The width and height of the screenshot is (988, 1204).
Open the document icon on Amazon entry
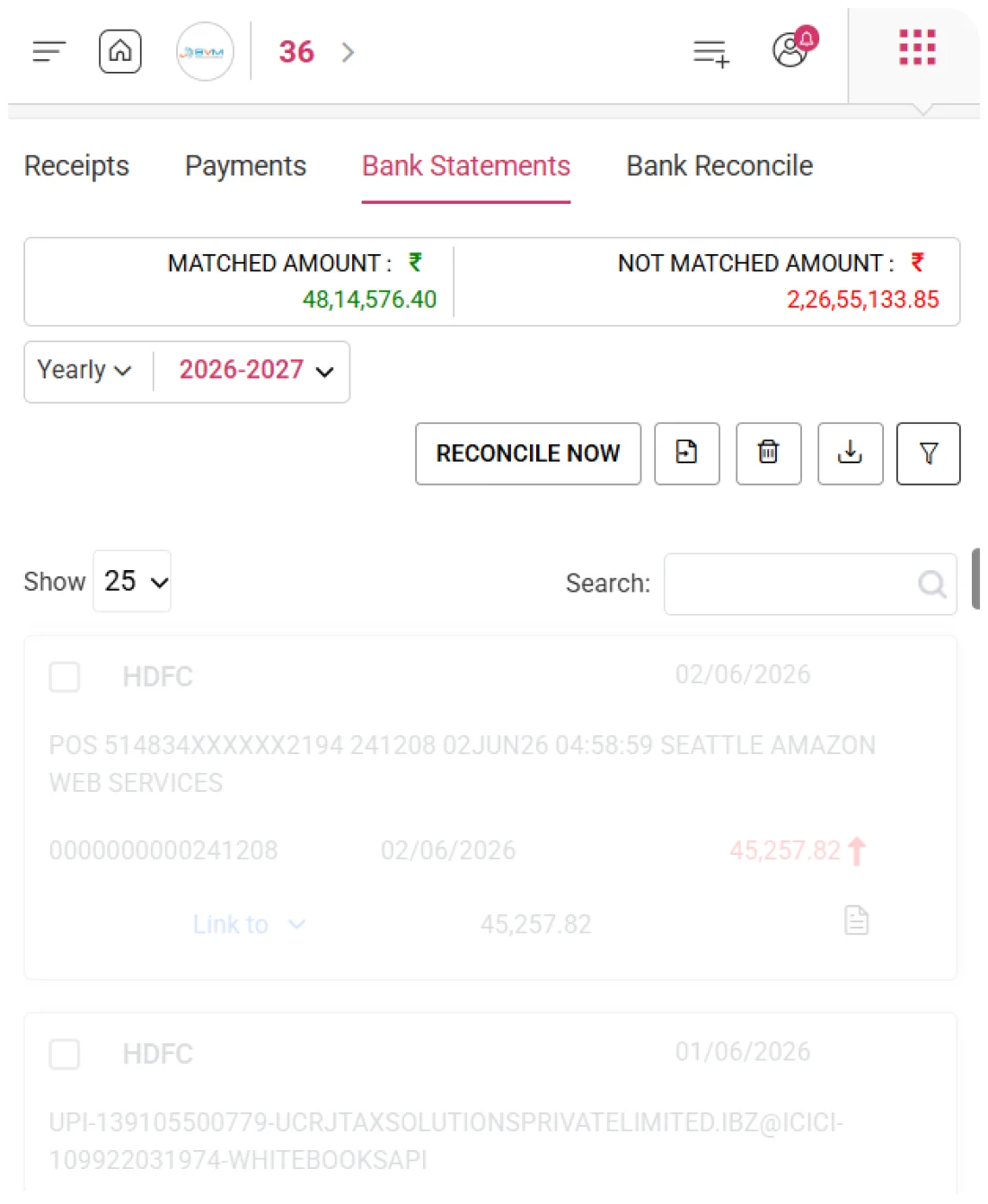[x=857, y=920]
